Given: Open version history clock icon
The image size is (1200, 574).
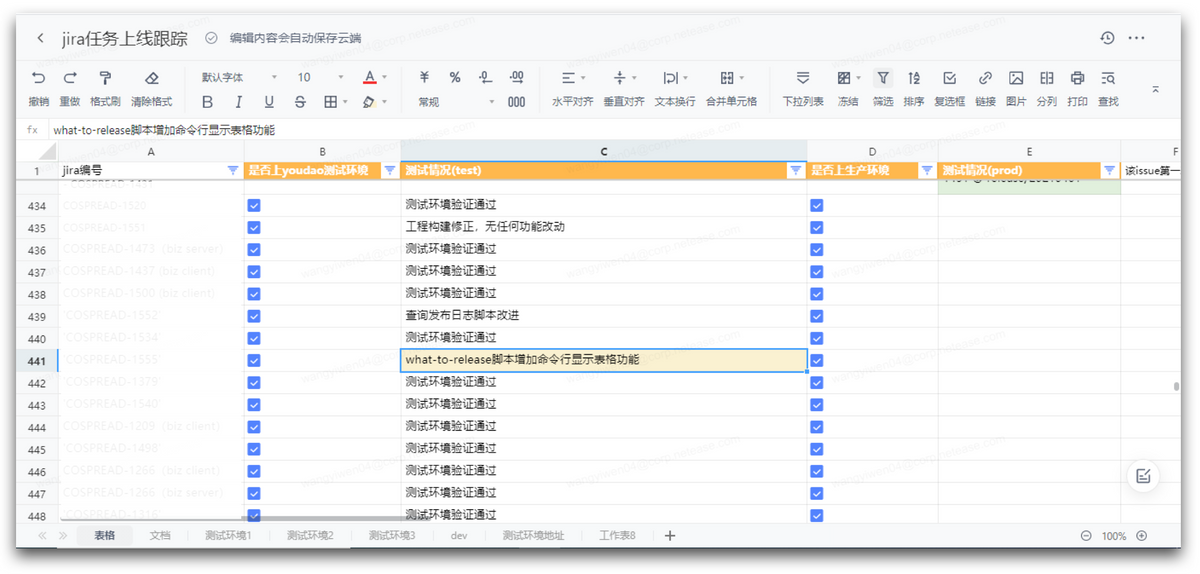Looking at the screenshot, I should [1107, 38].
